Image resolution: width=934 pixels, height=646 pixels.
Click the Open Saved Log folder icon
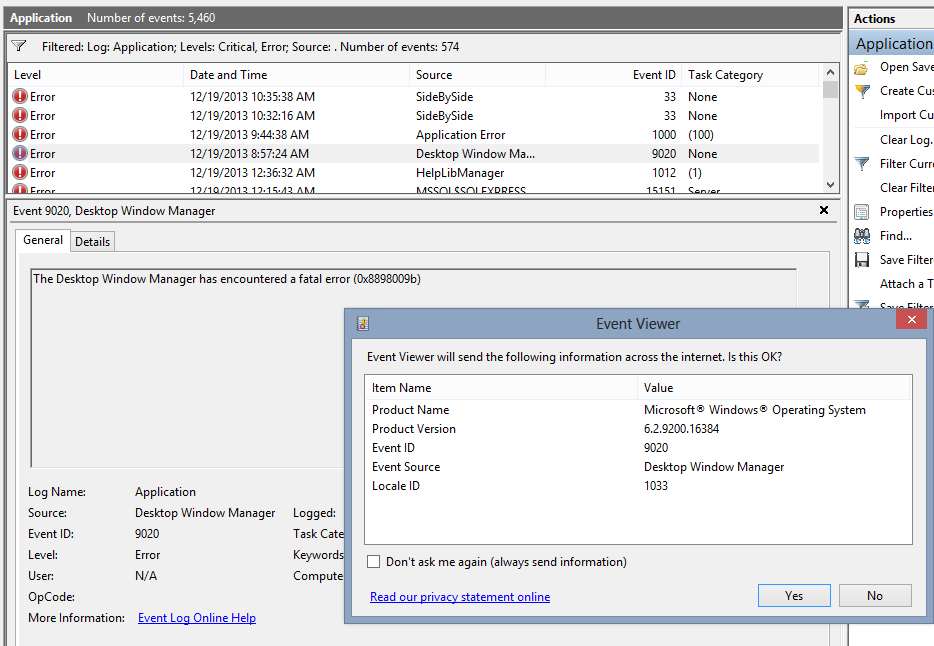pyautogui.click(x=861, y=68)
